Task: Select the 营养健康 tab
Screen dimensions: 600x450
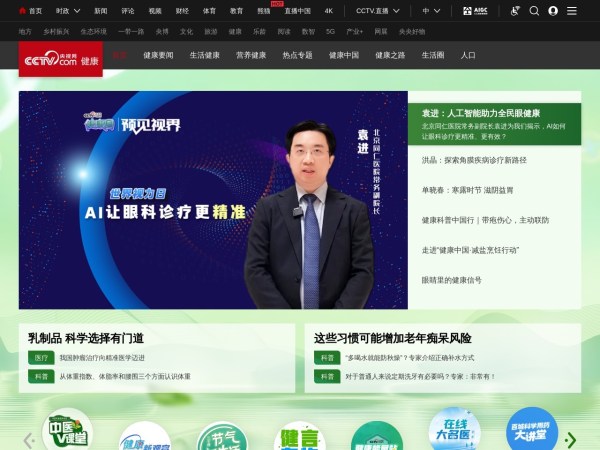Action: (x=250, y=55)
